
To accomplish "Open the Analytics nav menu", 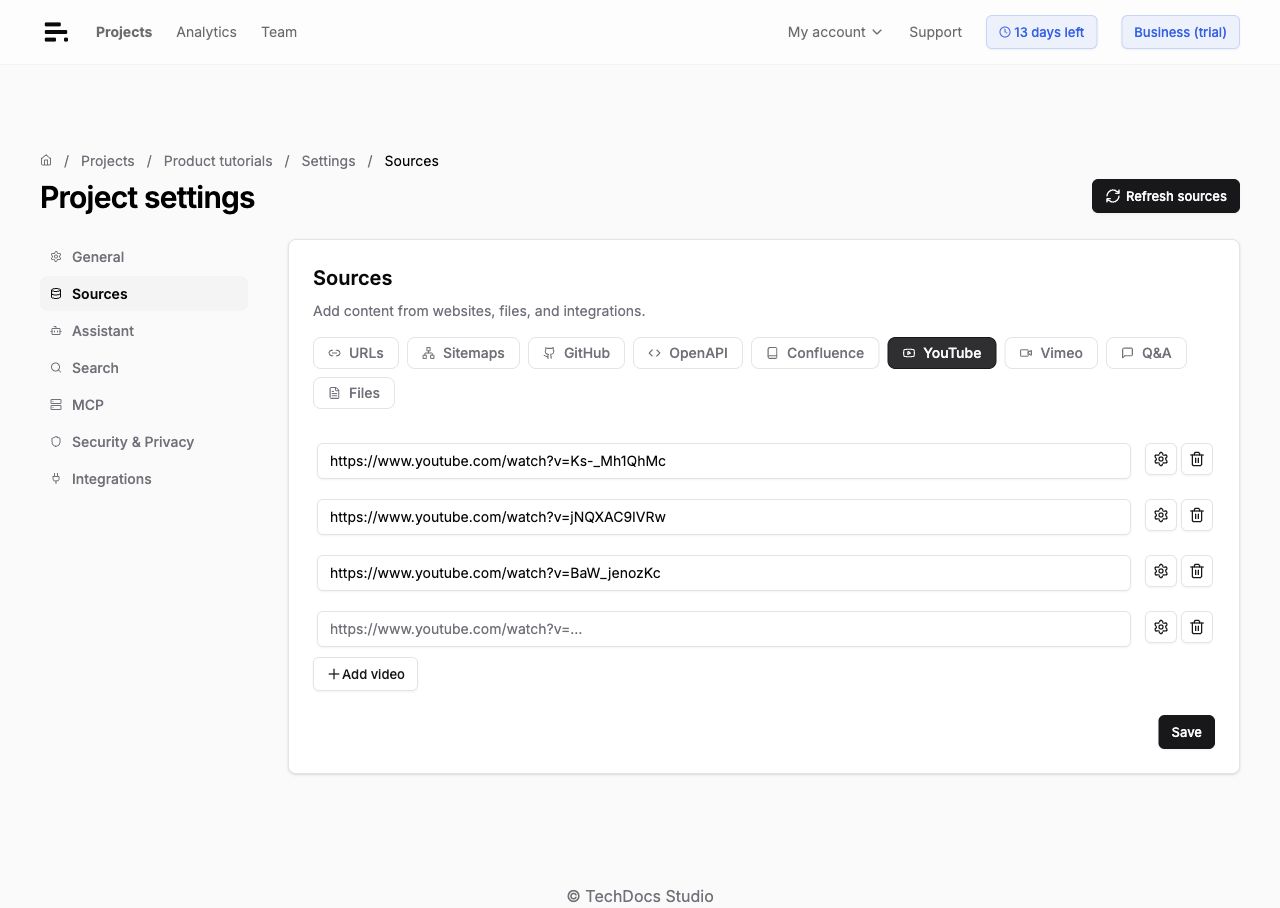I will 206,32.
